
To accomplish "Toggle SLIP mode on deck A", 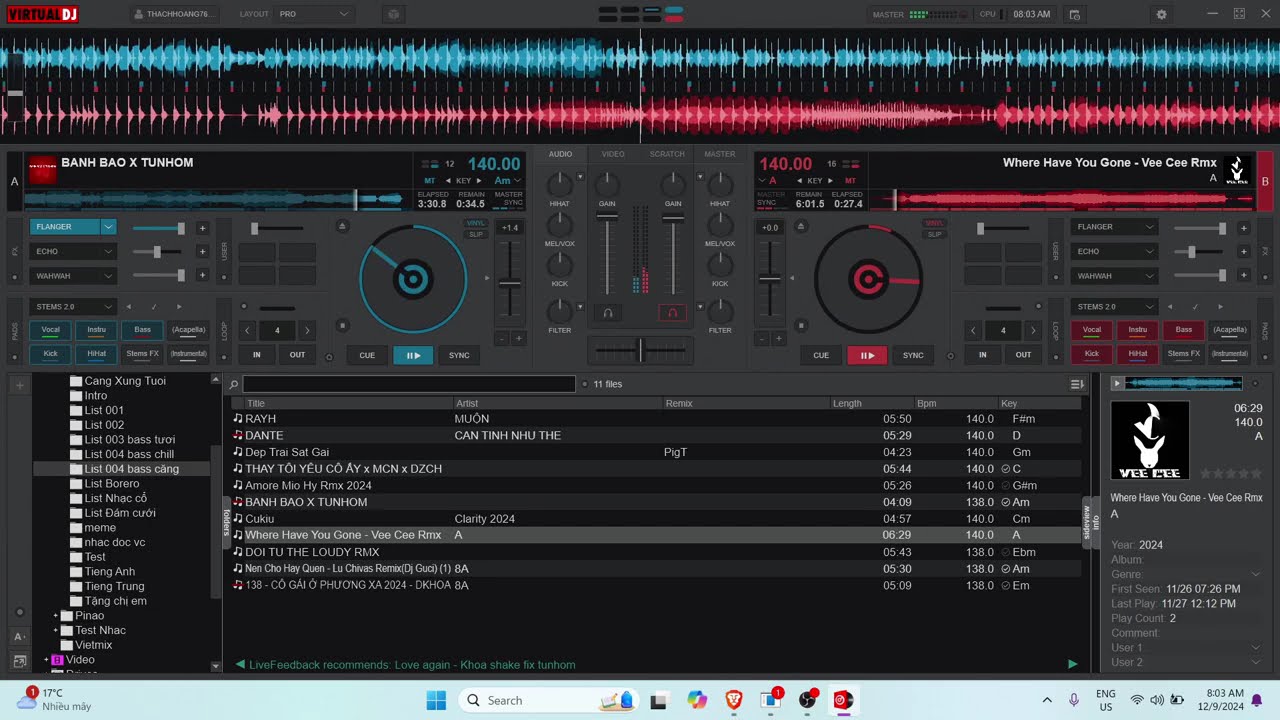I will point(476,234).
